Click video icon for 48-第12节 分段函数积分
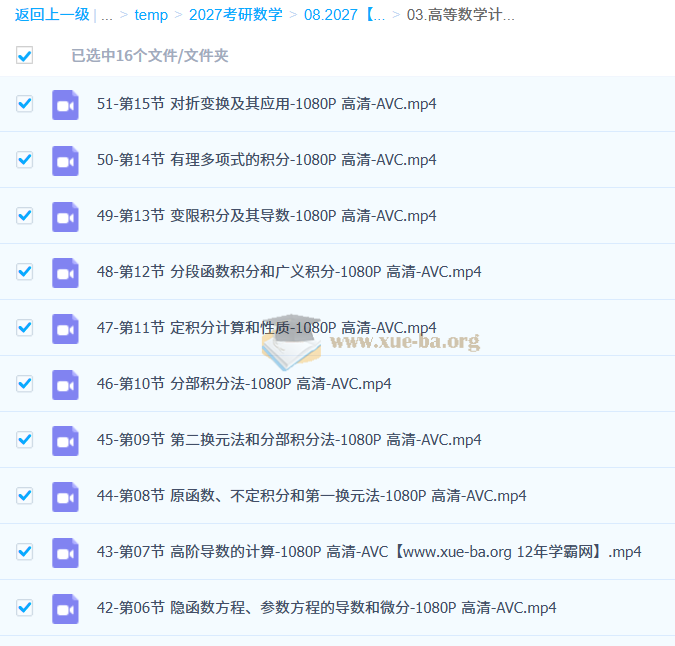This screenshot has width=675, height=646. click(65, 272)
